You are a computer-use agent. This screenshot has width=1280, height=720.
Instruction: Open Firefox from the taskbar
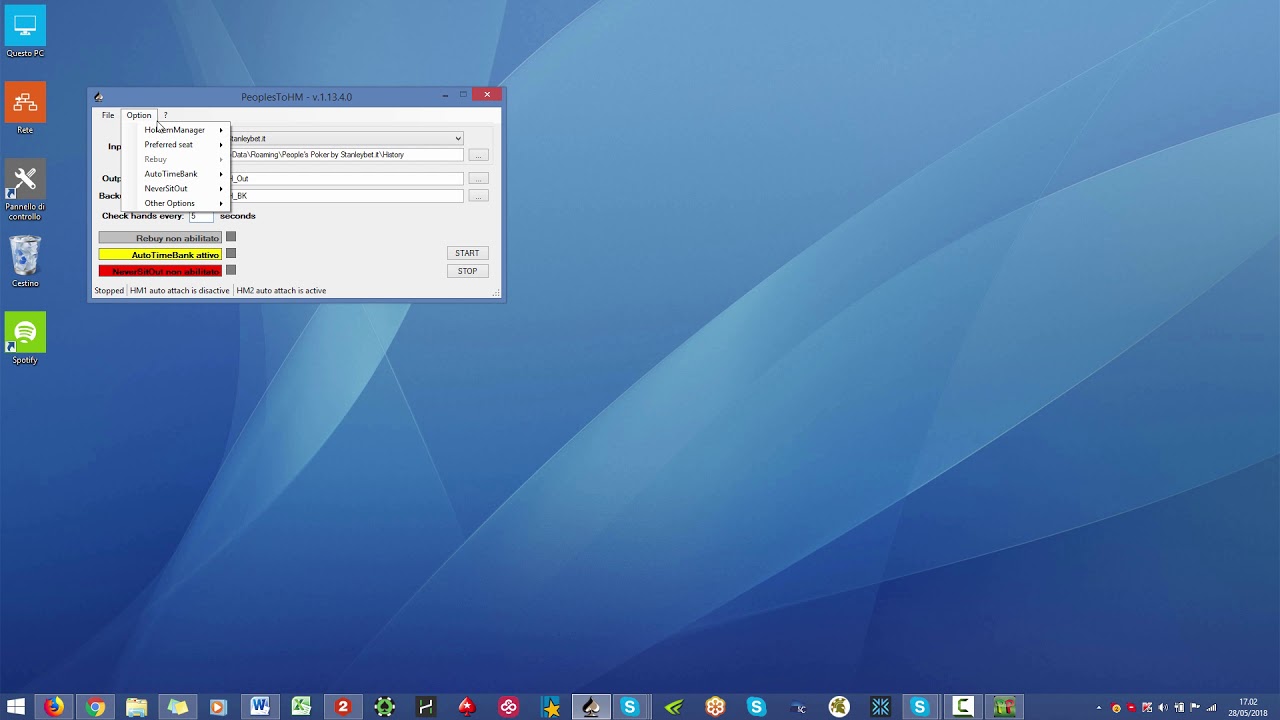click(54, 707)
